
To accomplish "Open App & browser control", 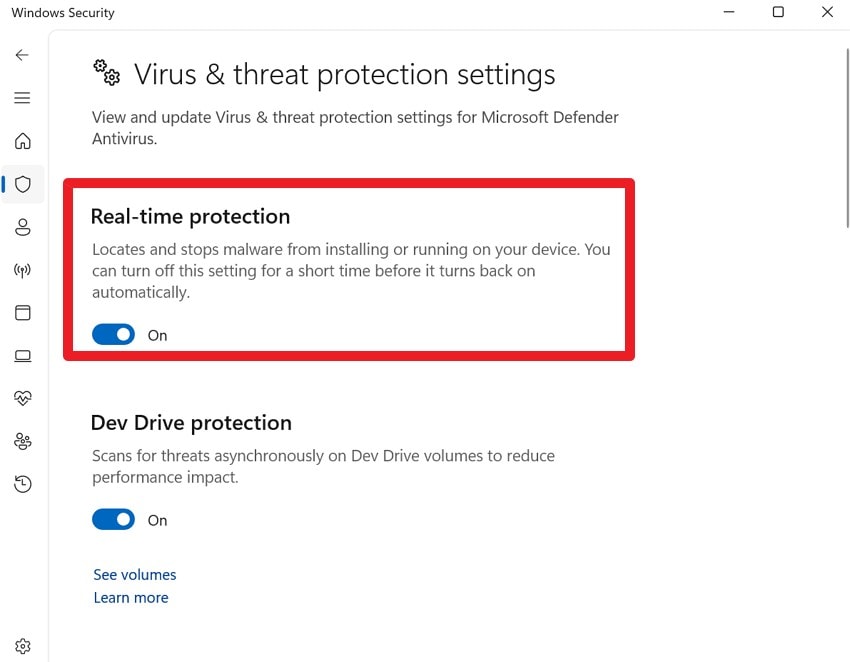I will (22, 313).
